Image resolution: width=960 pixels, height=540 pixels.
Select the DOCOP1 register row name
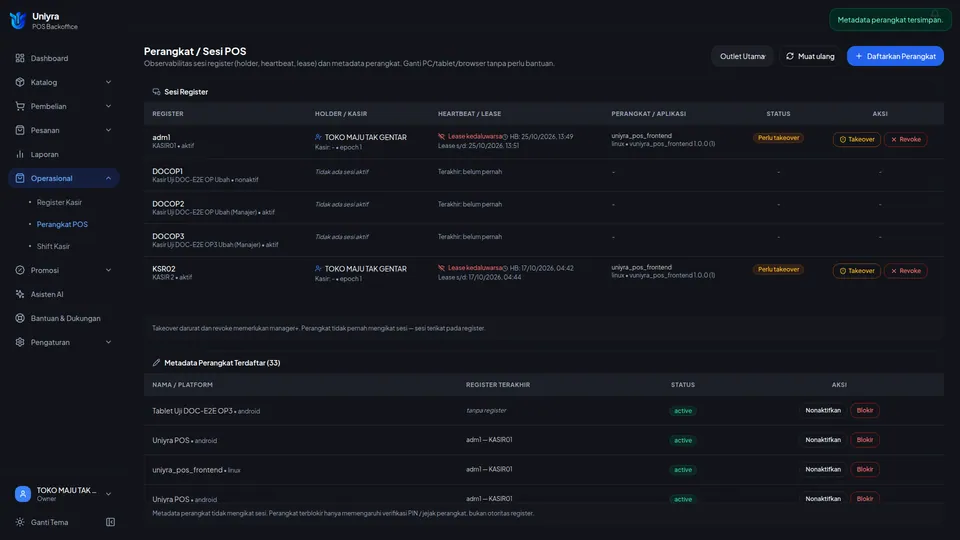pyautogui.click(x=167, y=171)
